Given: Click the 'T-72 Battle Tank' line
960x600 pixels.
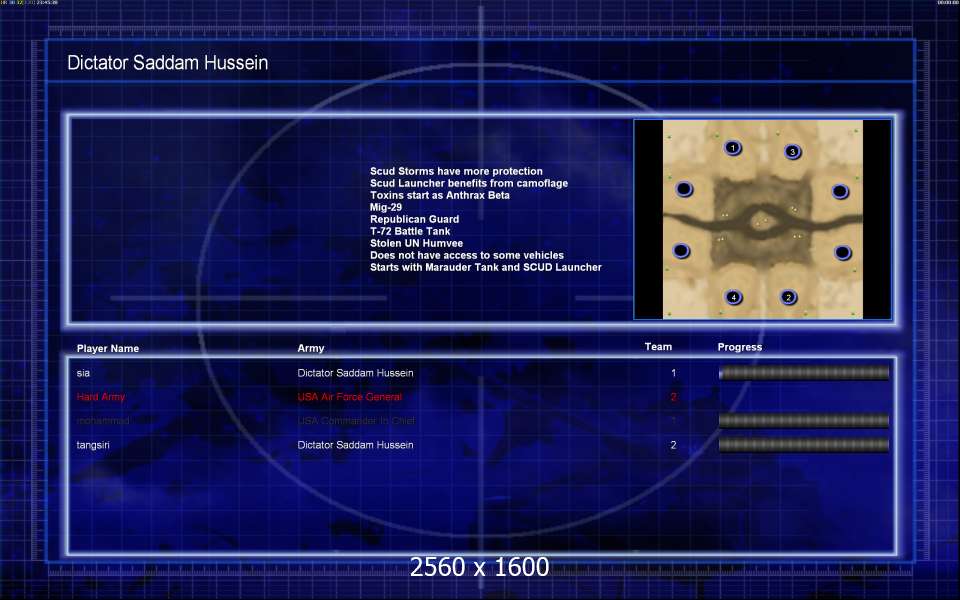Looking at the screenshot, I should coord(410,231).
